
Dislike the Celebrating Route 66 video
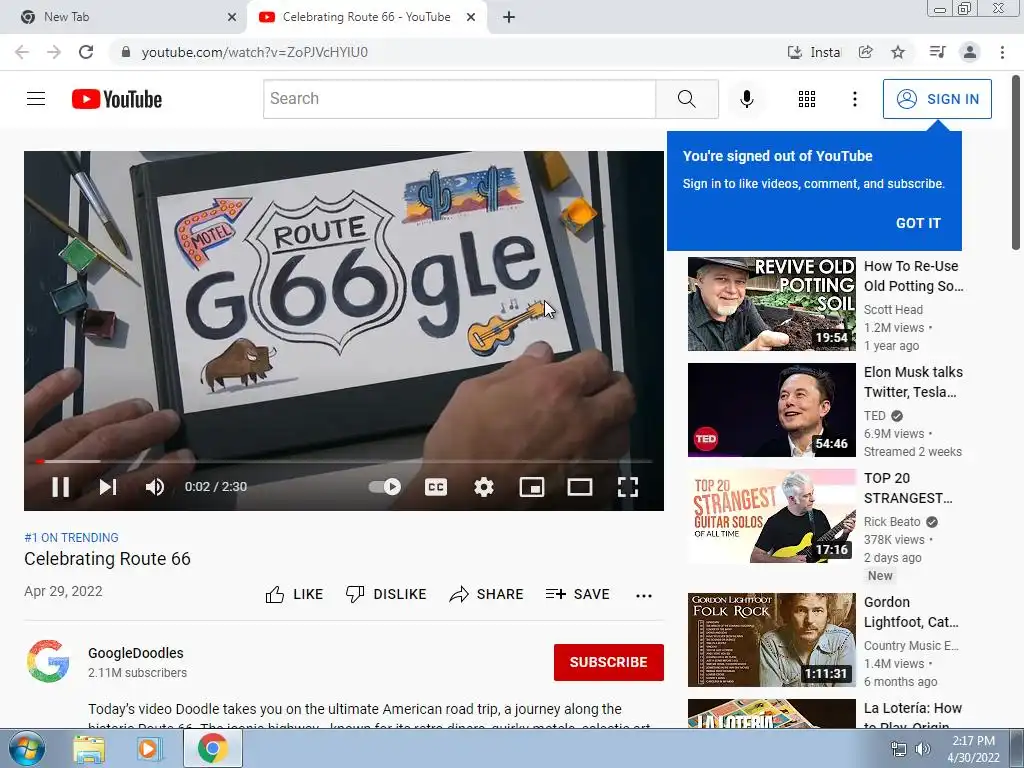(x=386, y=594)
